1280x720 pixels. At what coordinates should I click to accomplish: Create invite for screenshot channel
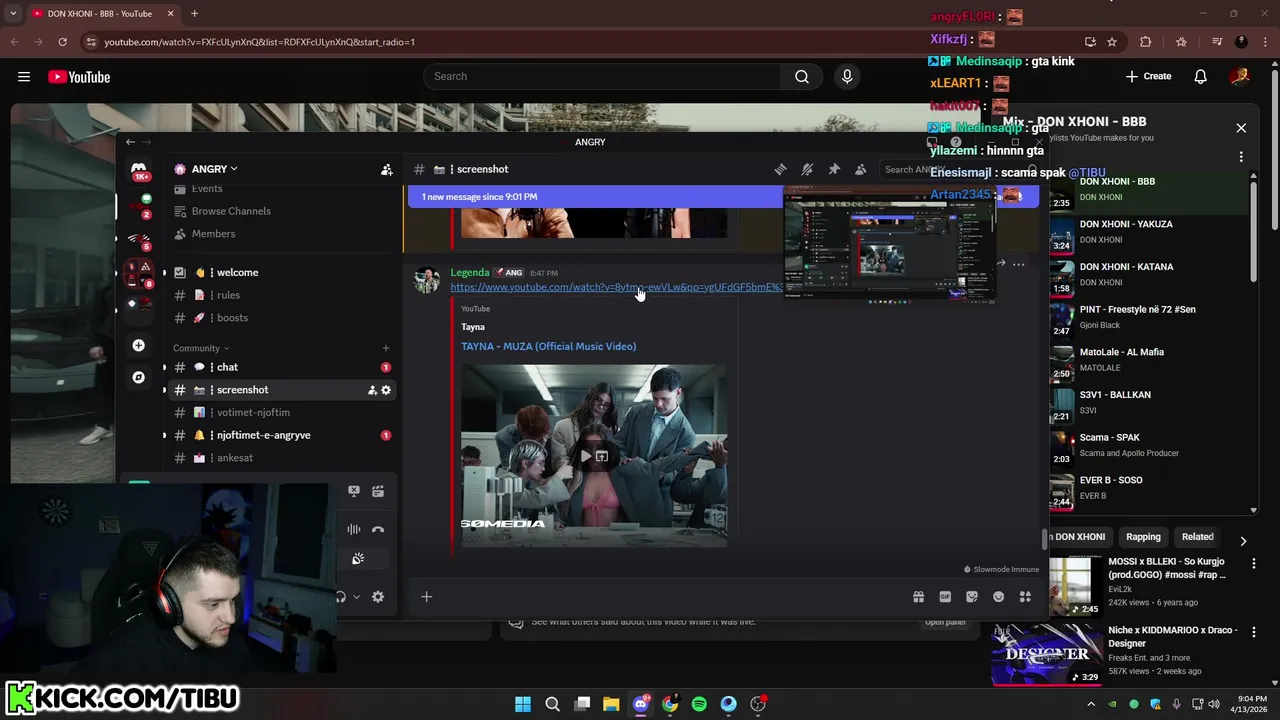point(372,390)
